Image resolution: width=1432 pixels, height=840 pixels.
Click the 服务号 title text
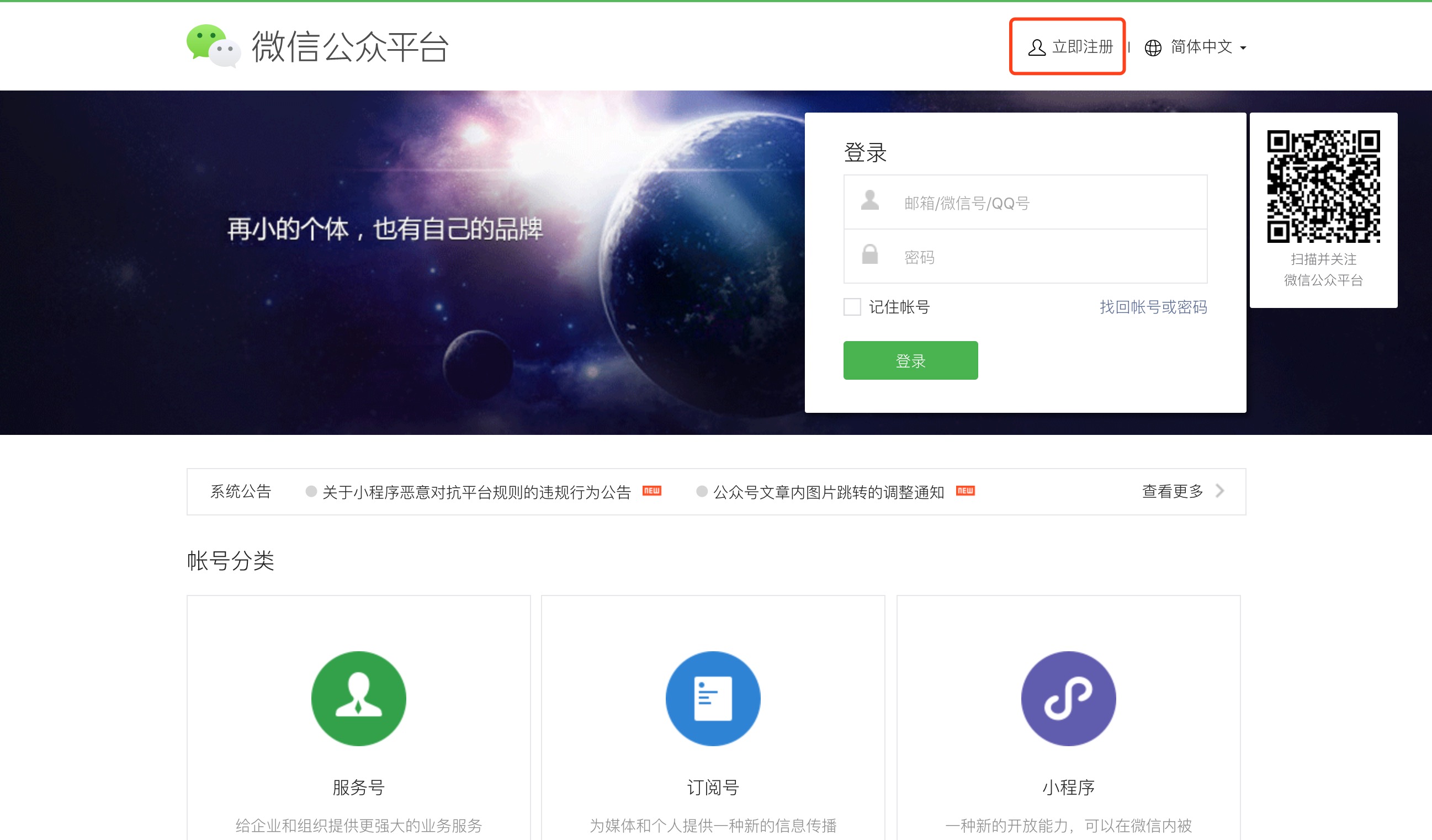[x=359, y=788]
